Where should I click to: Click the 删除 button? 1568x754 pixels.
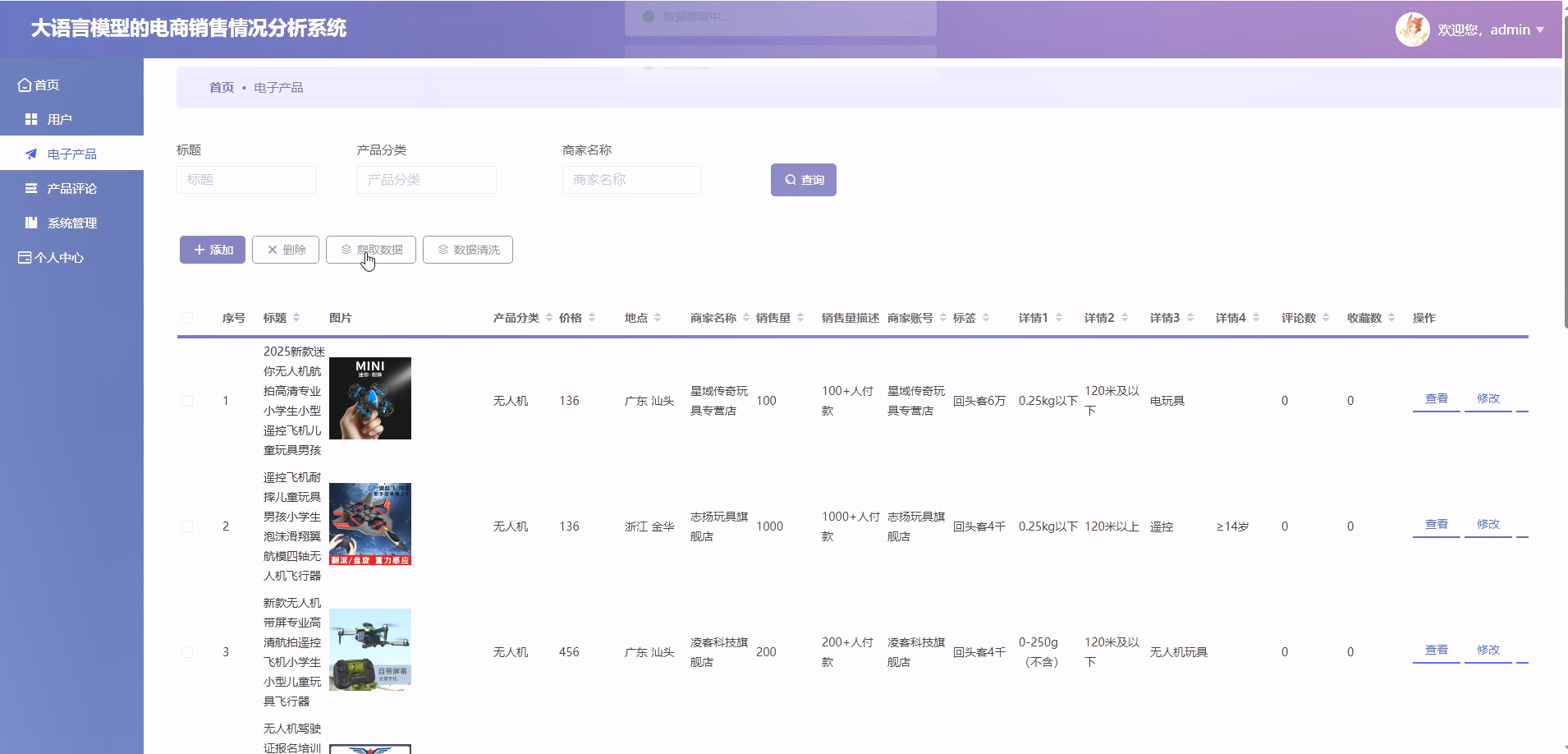(286, 250)
